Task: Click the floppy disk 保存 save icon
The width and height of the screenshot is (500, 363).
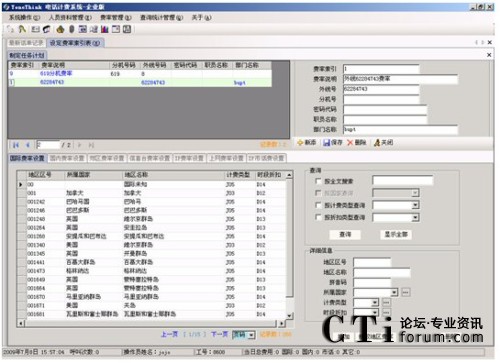Action: point(326,143)
